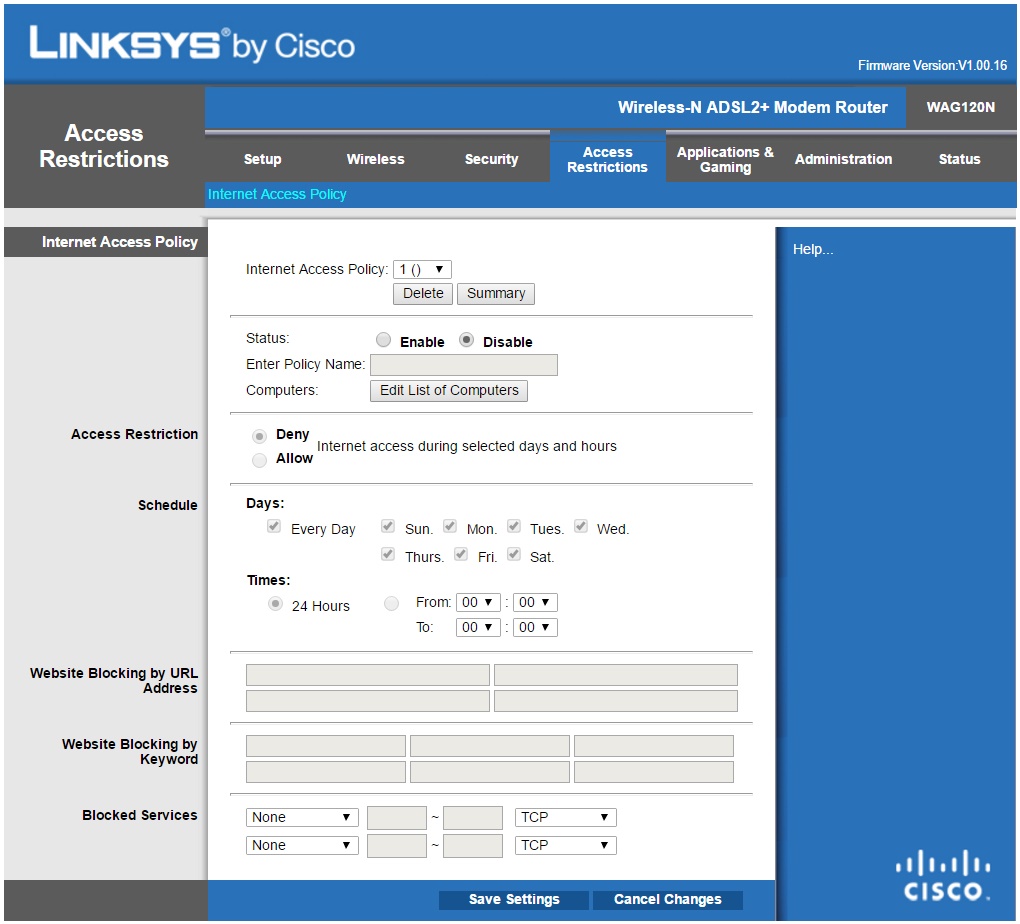1020x924 pixels.
Task: Open the Status tab
Action: pos(960,159)
